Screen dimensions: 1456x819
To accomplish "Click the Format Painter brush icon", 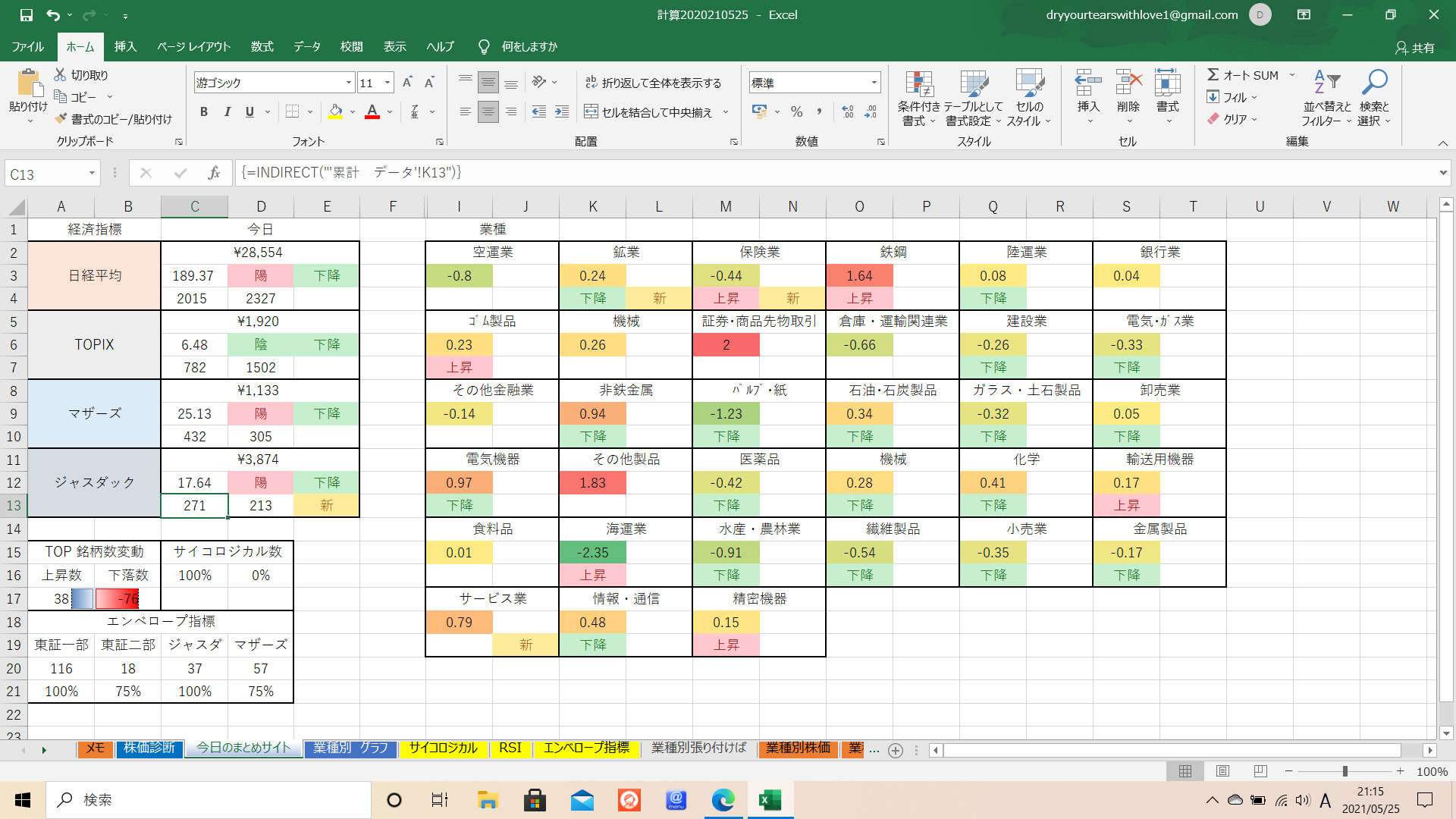I will [61, 119].
